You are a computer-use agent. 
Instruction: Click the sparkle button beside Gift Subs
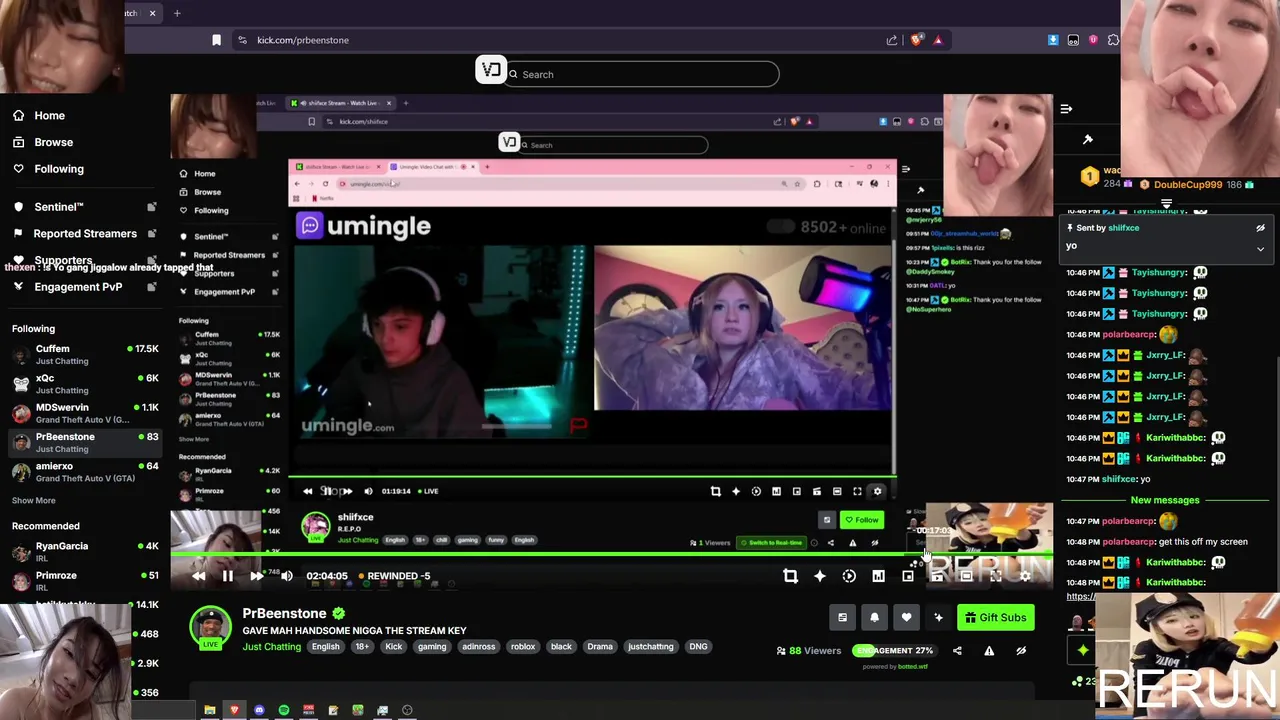pyautogui.click(x=938, y=618)
